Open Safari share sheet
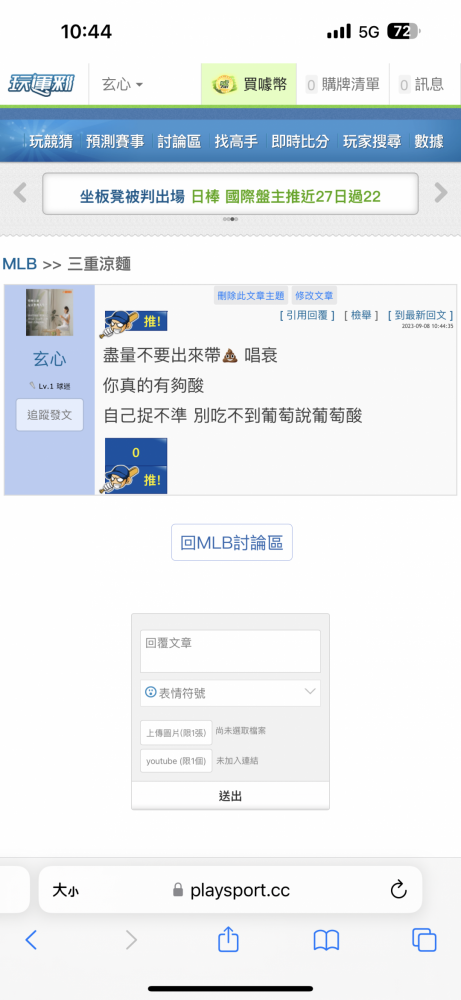461x1000 pixels. click(228, 939)
